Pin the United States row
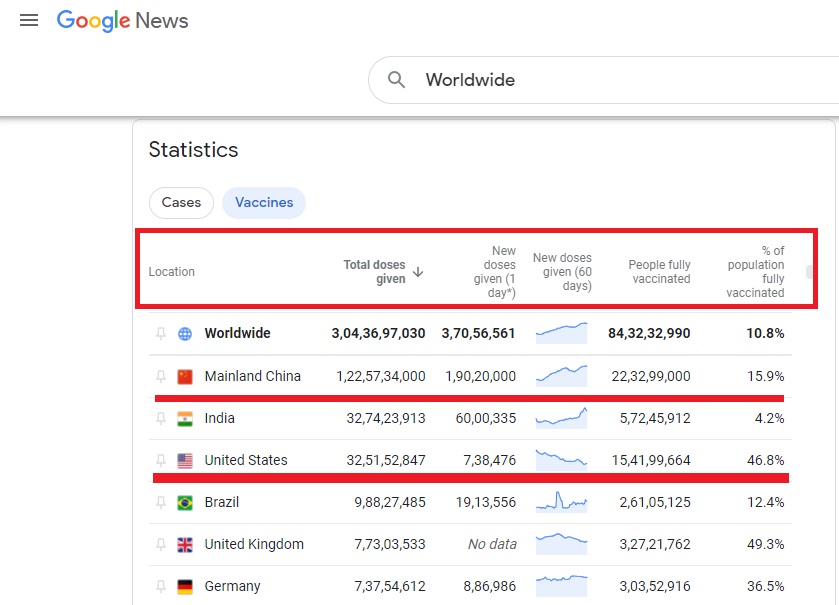The width and height of the screenshot is (839, 605). click(161, 461)
